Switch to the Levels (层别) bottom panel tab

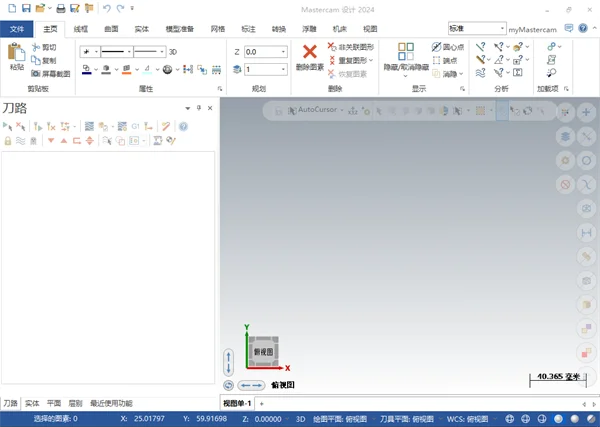[75, 403]
